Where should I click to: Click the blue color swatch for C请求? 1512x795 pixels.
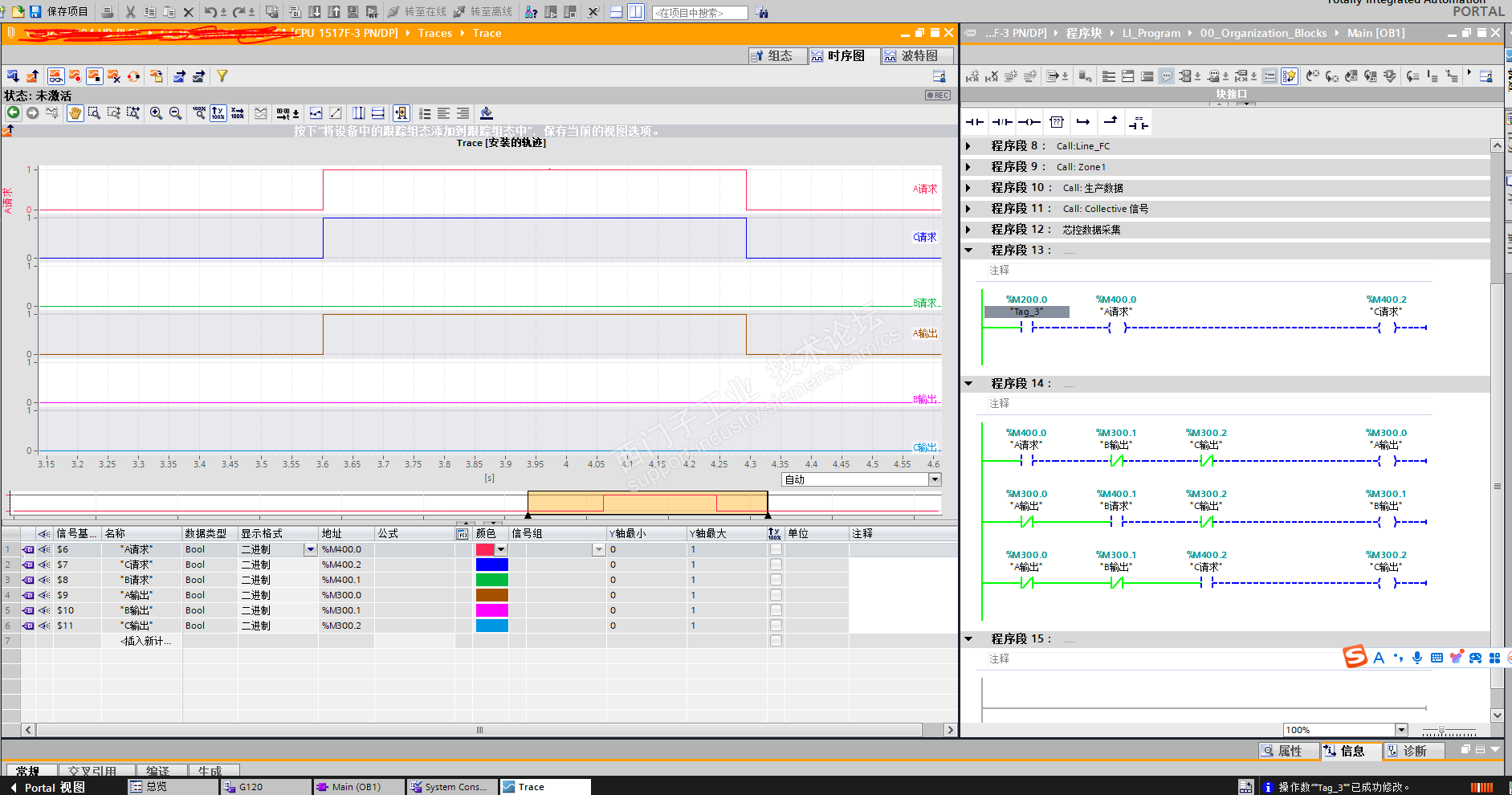pyautogui.click(x=491, y=565)
